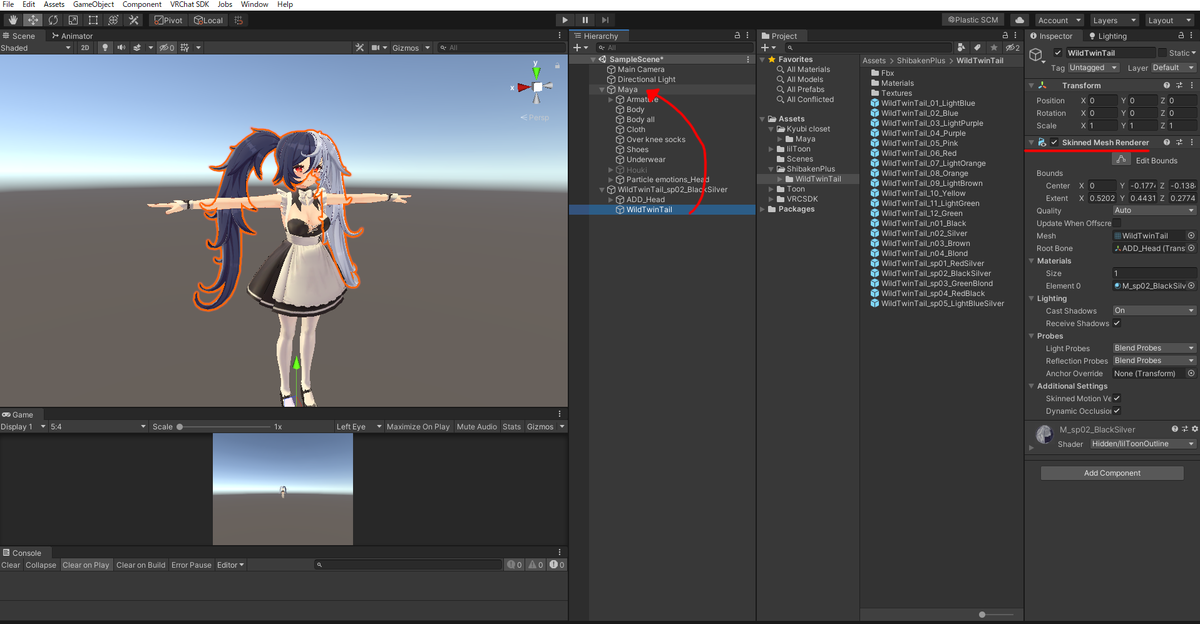The image size is (1200, 624).
Task: Select the combined Transform tool
Action: tap(113, 20)
